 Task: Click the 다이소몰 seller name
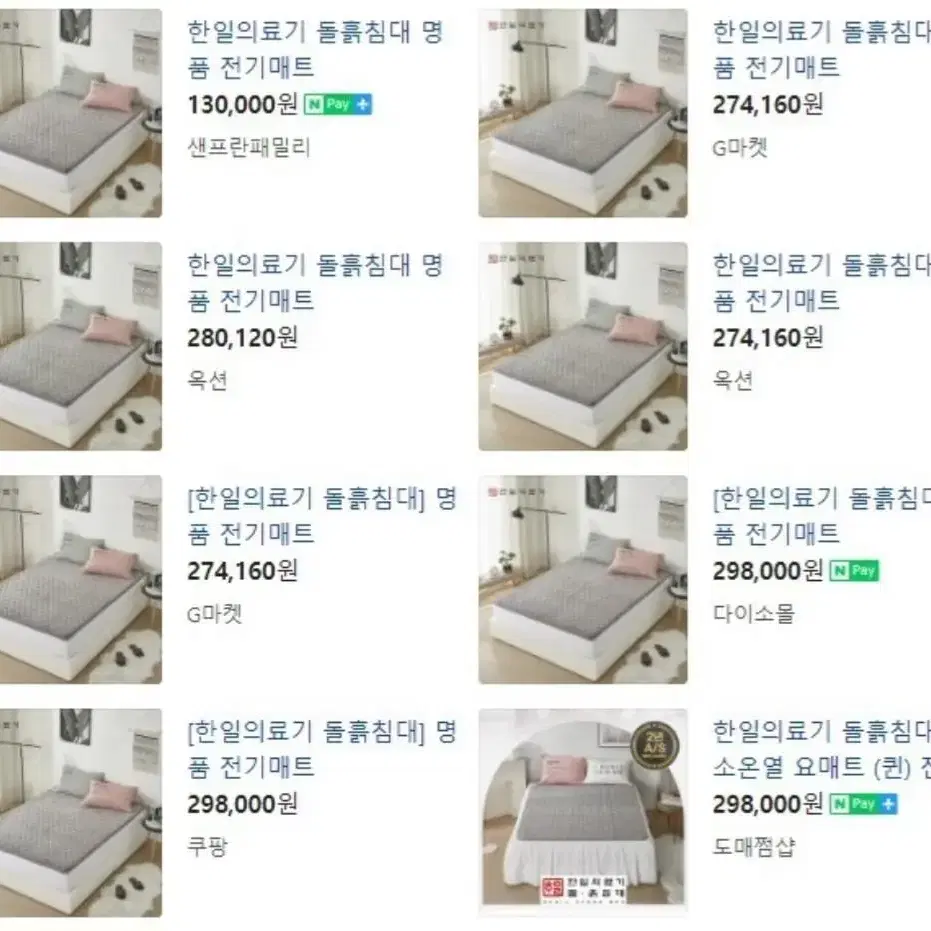coord(753,613)
